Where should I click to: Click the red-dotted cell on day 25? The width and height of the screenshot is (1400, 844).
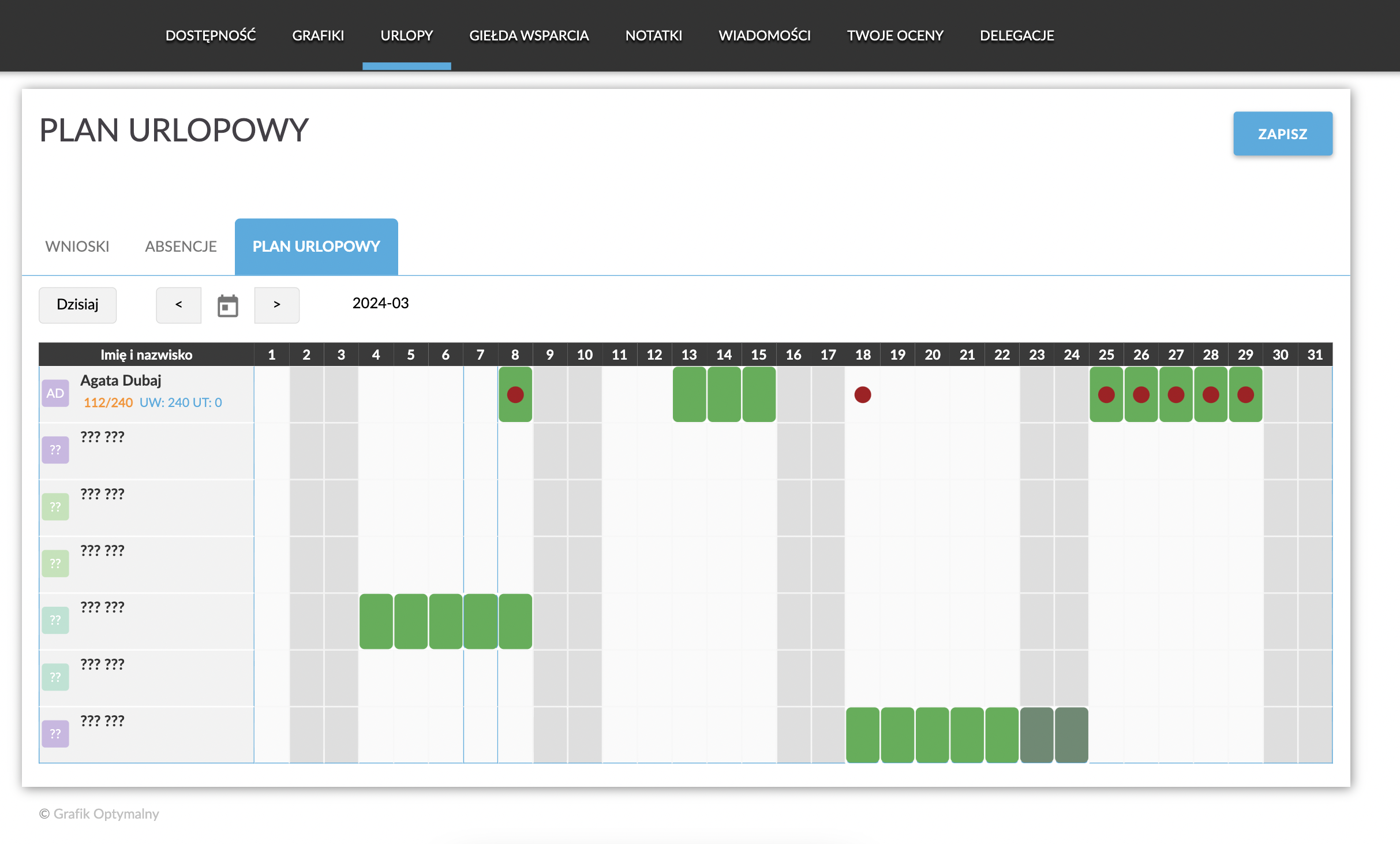[1106, 395]
